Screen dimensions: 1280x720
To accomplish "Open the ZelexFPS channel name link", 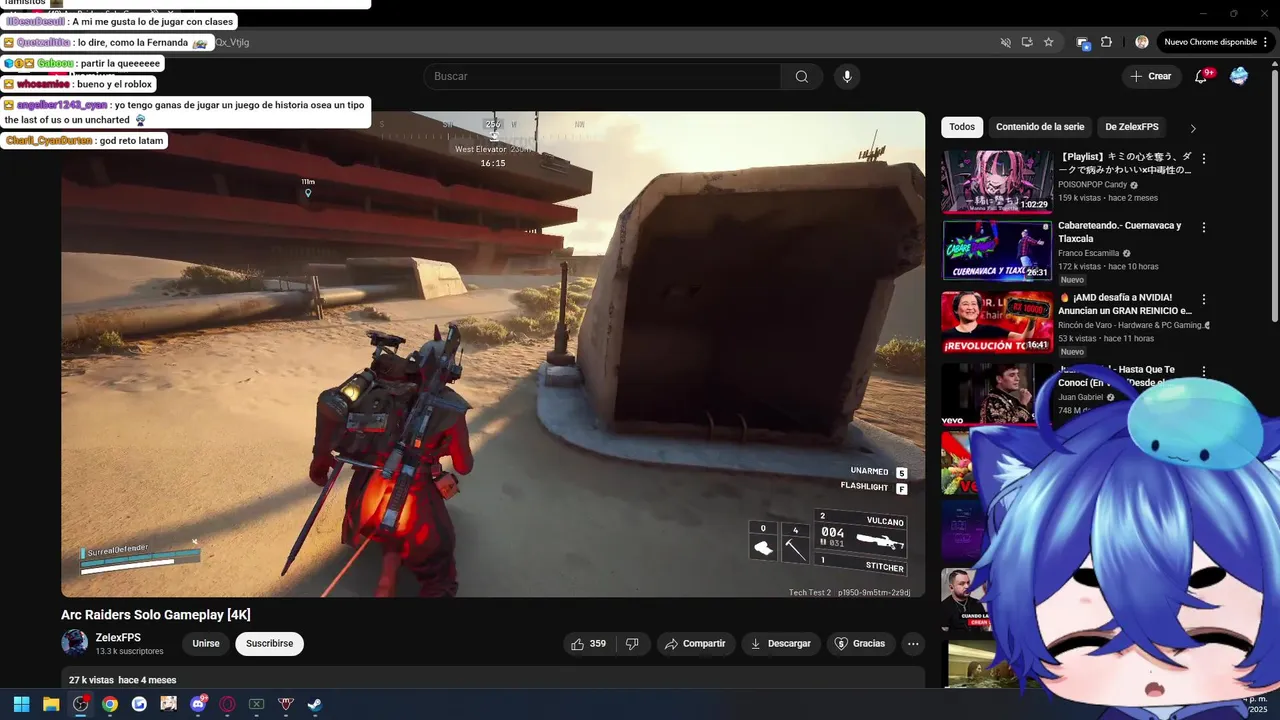I will pos(118,638).
